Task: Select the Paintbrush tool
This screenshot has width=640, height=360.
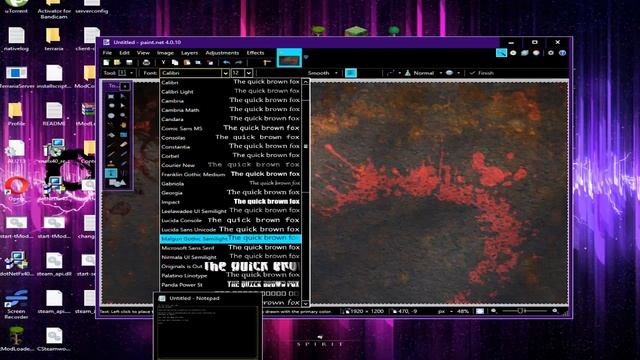Action: pyautogui.click(x=111, y=144)
